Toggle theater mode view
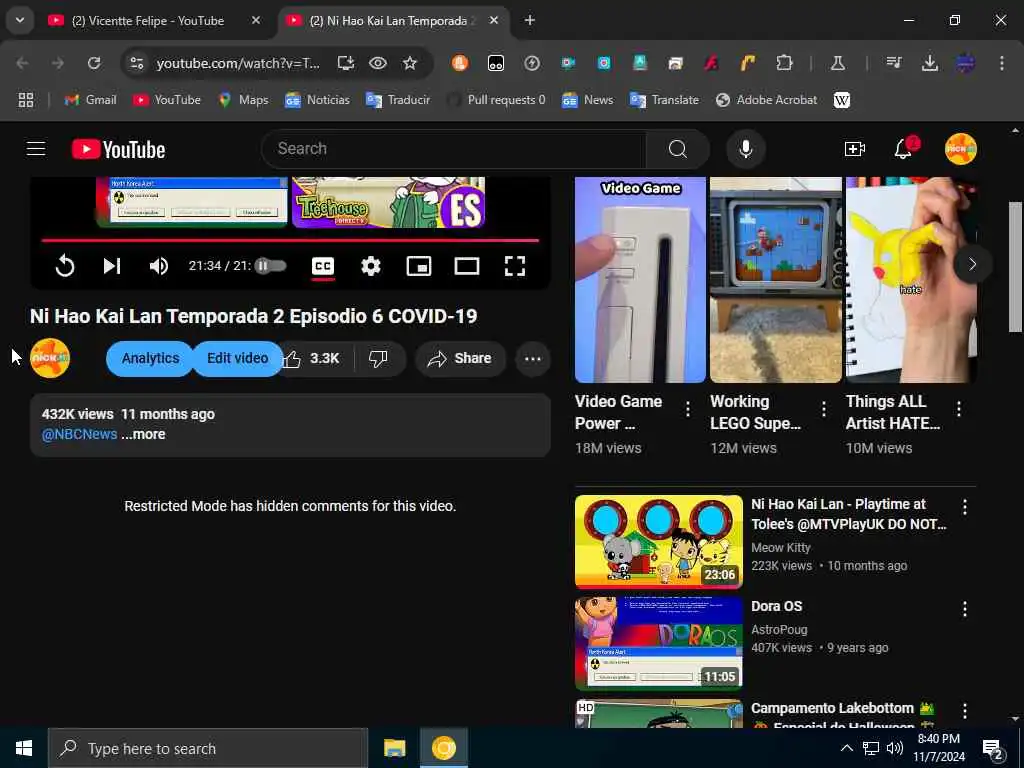This screenshot has width=1024, height=768. (x=466, y=266)
